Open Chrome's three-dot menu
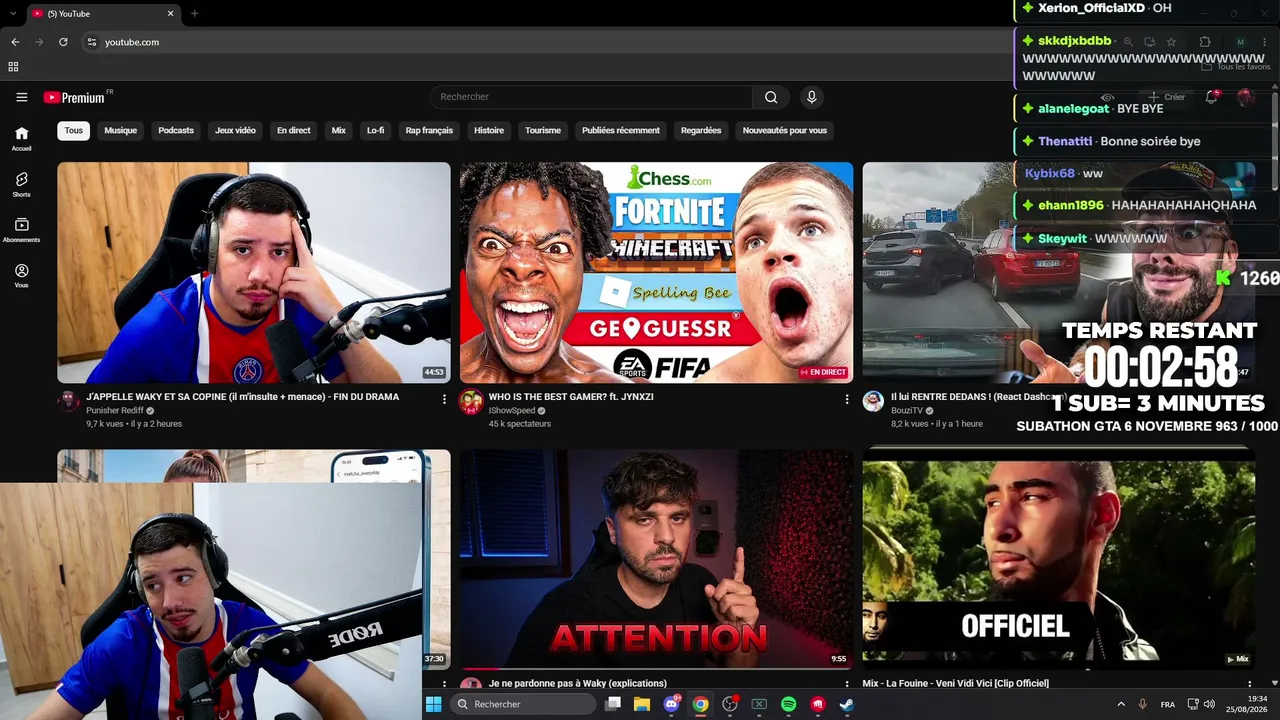 tap(1263, 42)
